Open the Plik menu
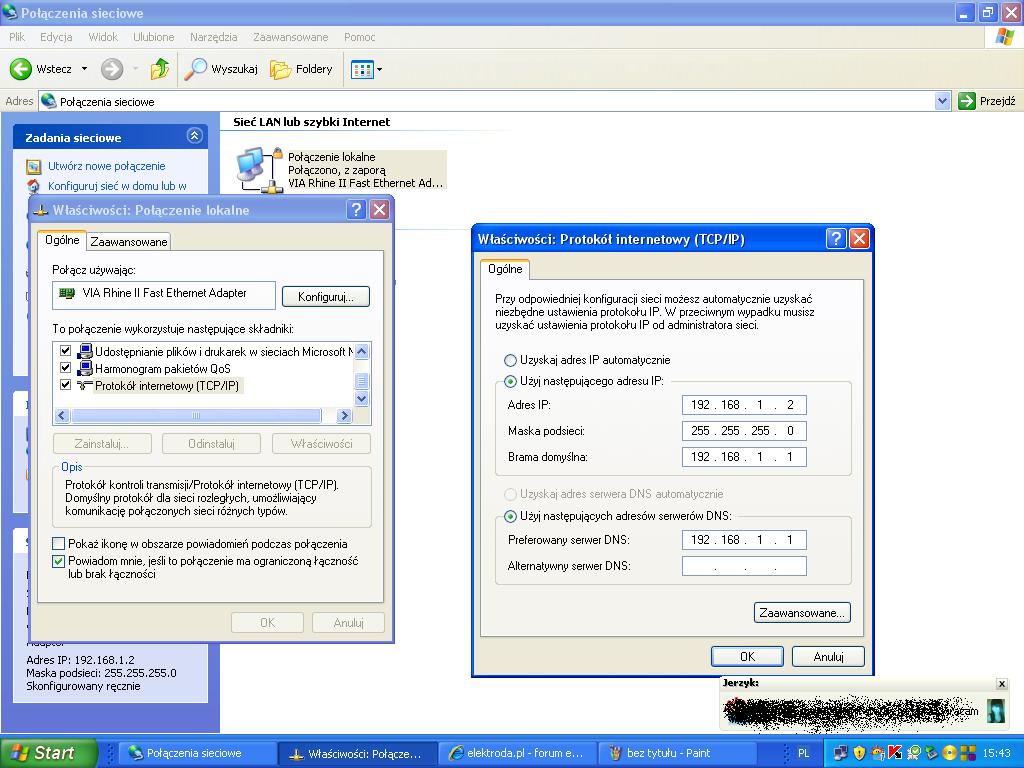The height and width of the screenshot is (768, 1024). [17, 37]
